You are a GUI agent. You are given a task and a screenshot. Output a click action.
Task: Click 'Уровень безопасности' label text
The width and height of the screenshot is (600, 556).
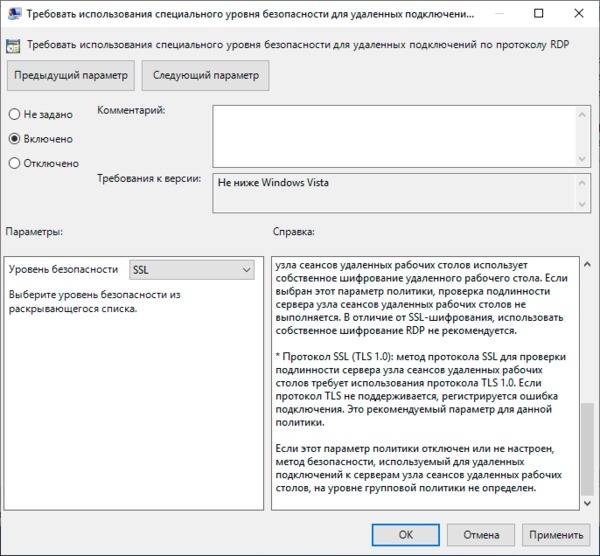tap(63, 269)
